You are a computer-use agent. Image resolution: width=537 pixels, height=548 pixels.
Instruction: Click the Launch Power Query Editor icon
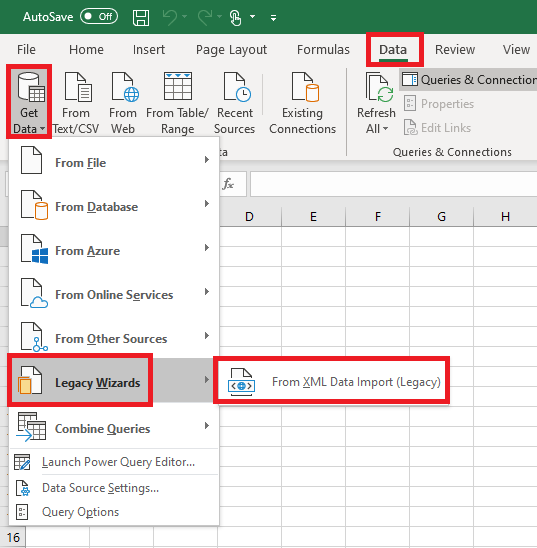tap(22, 462)
